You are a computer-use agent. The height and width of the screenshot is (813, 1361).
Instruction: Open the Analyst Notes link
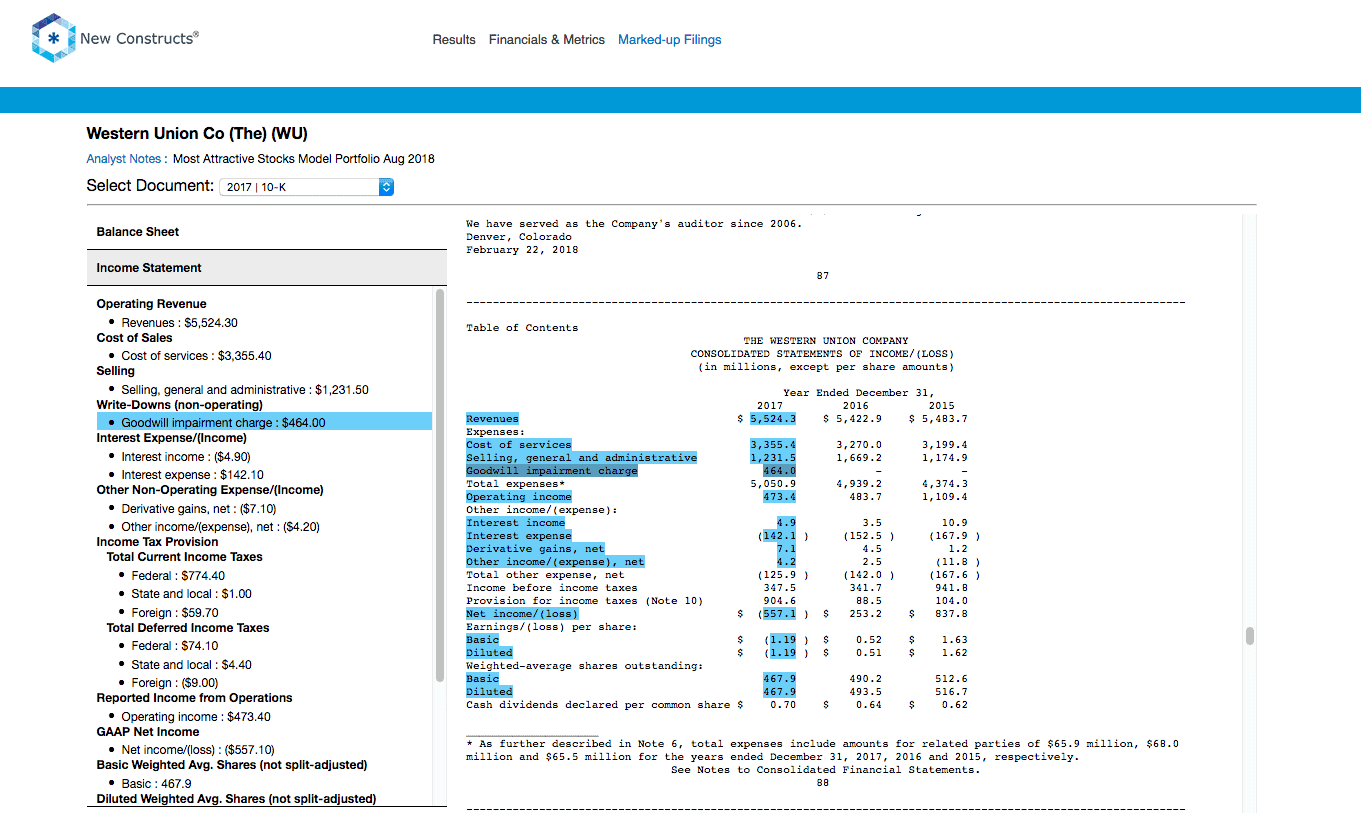pos(125,159)
